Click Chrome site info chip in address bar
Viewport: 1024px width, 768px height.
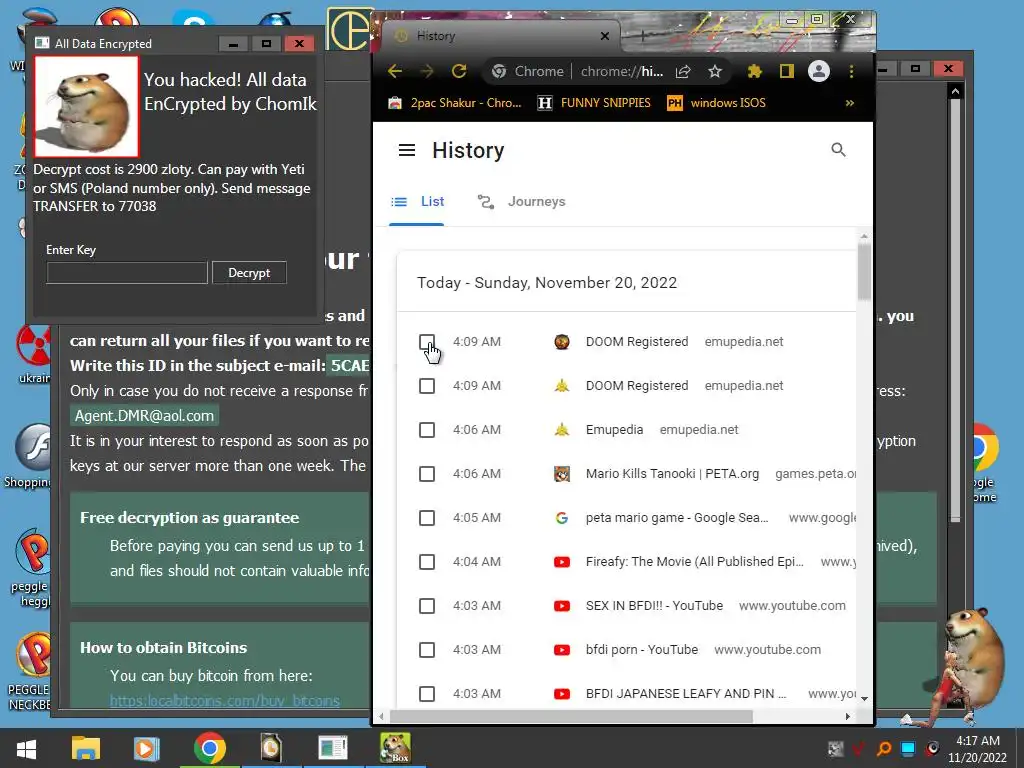tap(528, 71)
